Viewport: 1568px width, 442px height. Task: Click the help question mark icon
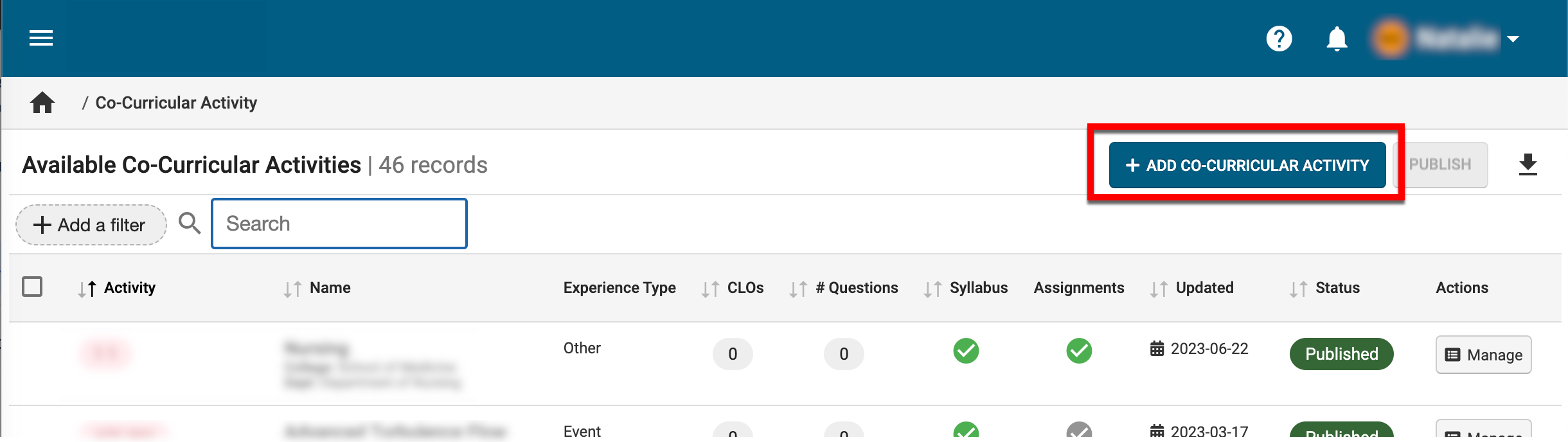[x=1279, y=39]
